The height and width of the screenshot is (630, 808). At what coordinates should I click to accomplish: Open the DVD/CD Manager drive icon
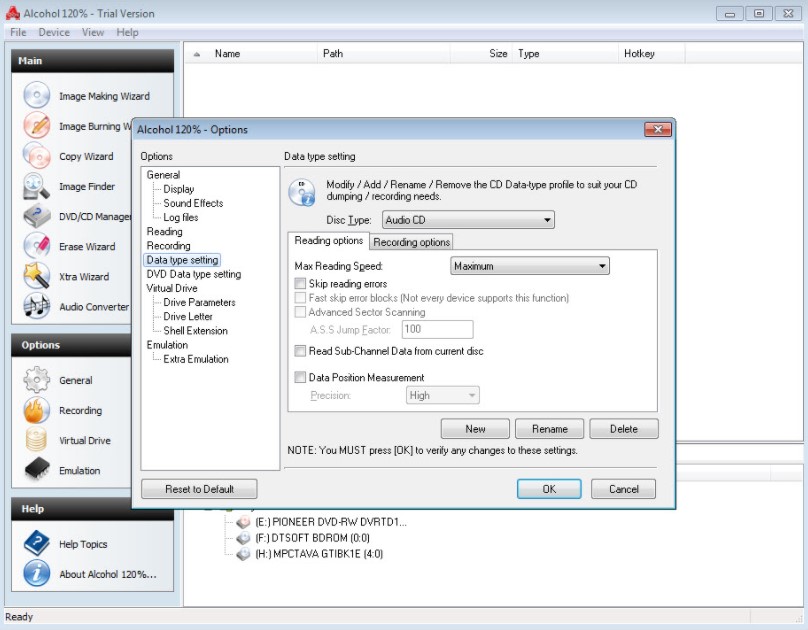(x=37, y=216)
